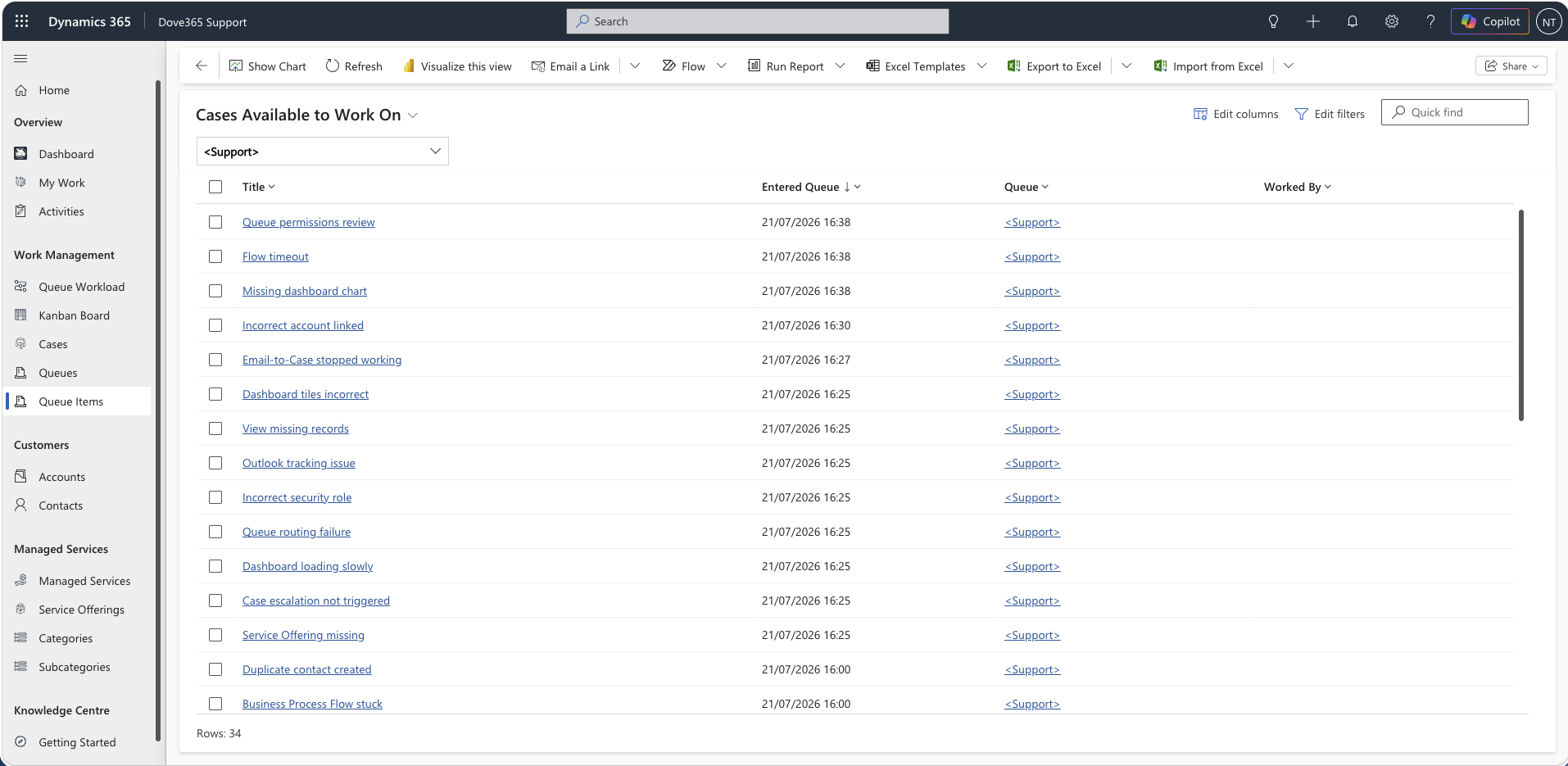Sort by the Entered Queue column
Viewport: 1568px width, 766px height.
coord(811,187)
